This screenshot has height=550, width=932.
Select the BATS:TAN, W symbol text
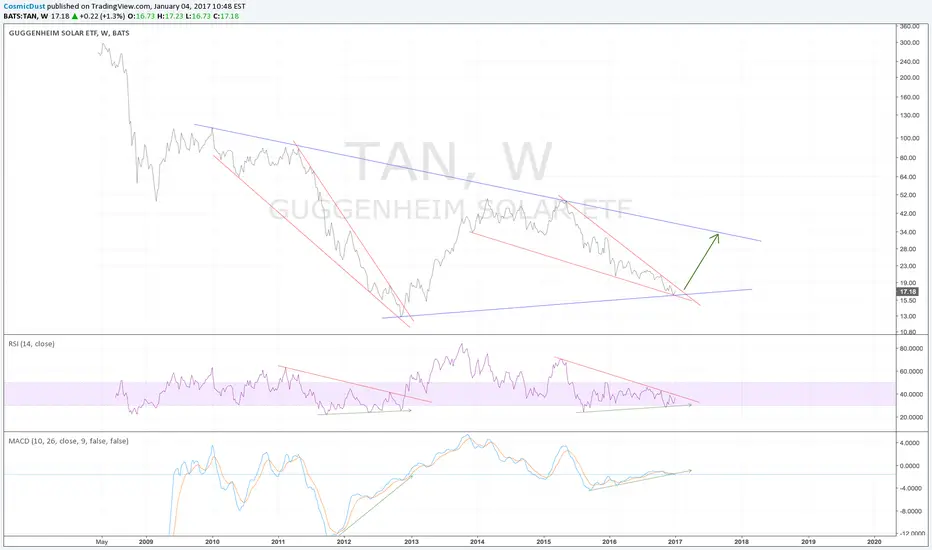point(26,16)
